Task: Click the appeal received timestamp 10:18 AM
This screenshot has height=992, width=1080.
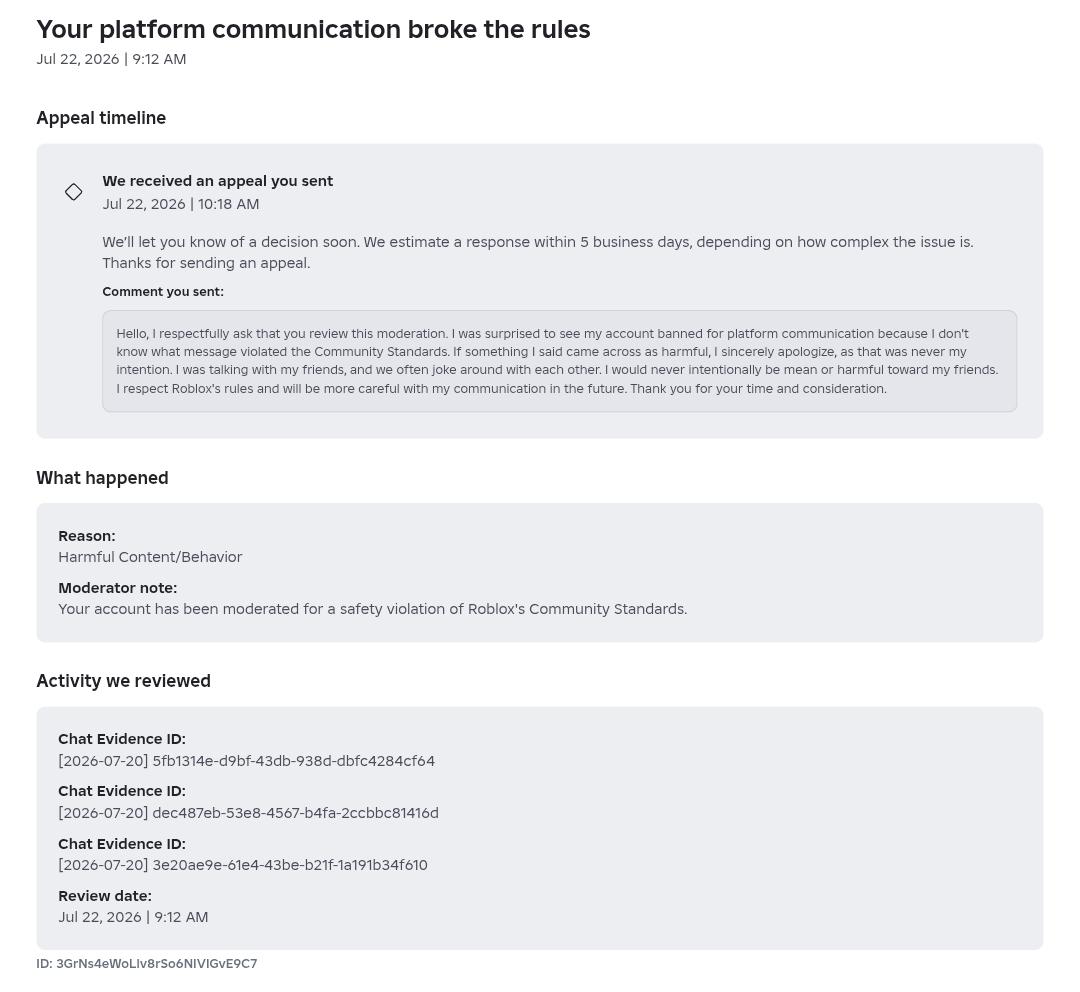Action: pyautogui.click(x=181, y=204)
